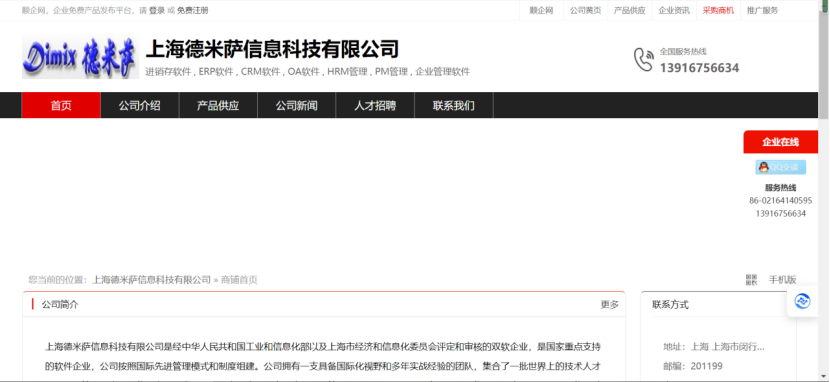The height and width of the screenshot is (382, 830).
Task: Click breadcrumb link 上海德米萨信息科技有限公司
Action: coord(151,280)
